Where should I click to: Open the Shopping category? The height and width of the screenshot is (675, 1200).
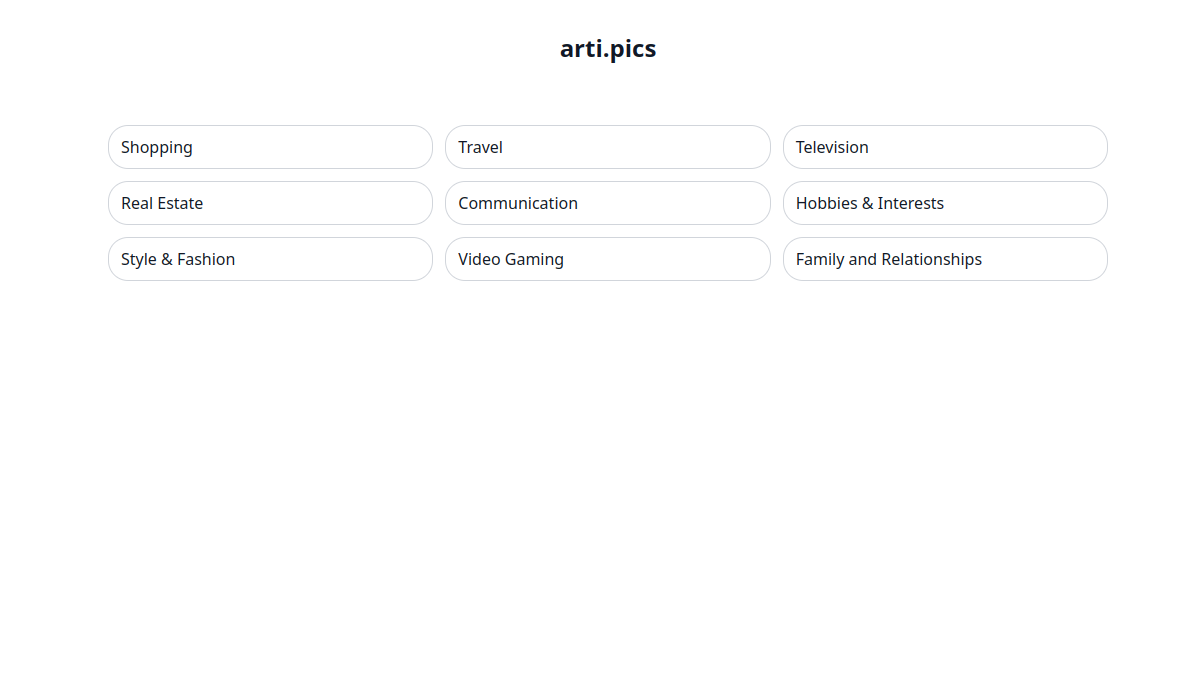[270, 147]
